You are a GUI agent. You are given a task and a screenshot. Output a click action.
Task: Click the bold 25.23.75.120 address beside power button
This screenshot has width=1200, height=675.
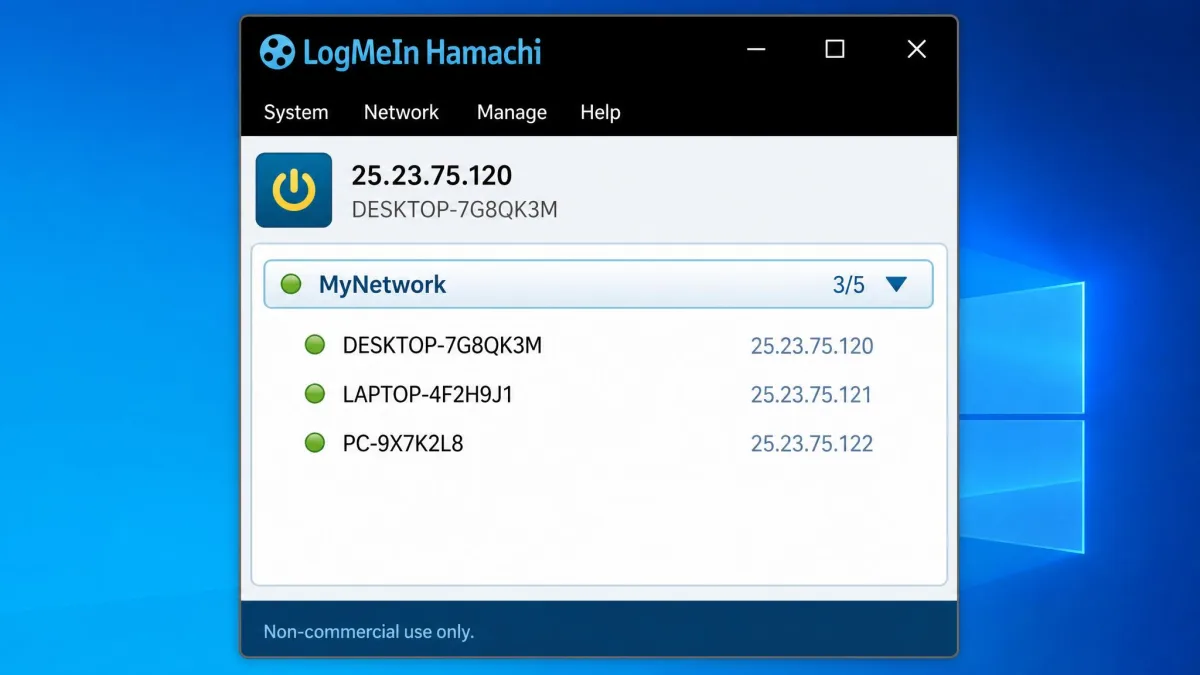click(x=431, y=176)
